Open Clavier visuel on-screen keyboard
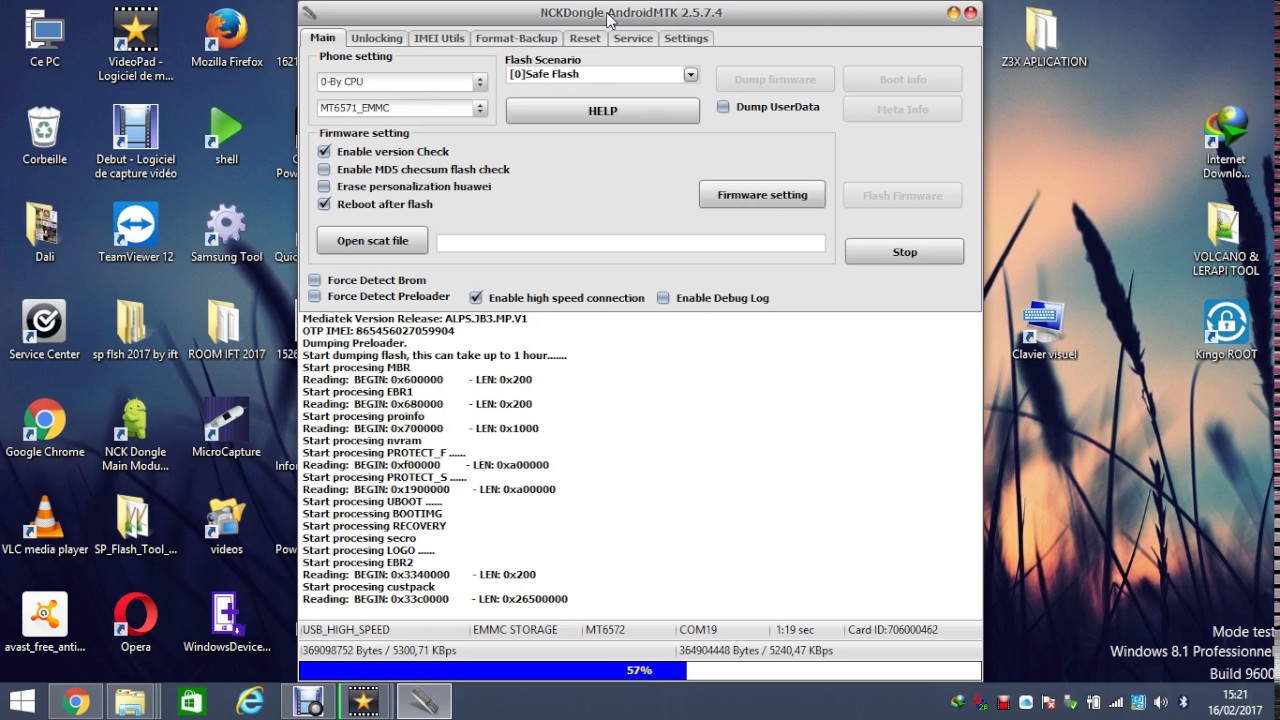 [x=1043, y=330]
